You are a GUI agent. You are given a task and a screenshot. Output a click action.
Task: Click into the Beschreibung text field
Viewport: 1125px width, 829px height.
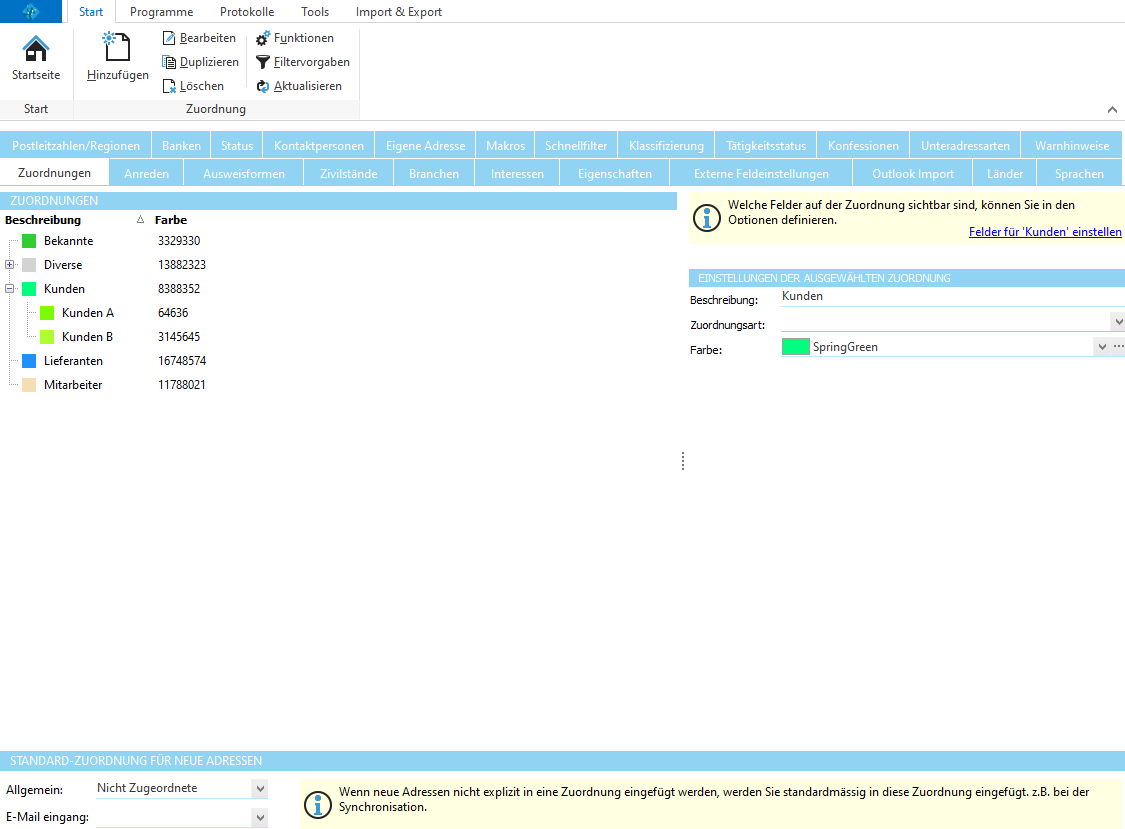coord(950,297)
